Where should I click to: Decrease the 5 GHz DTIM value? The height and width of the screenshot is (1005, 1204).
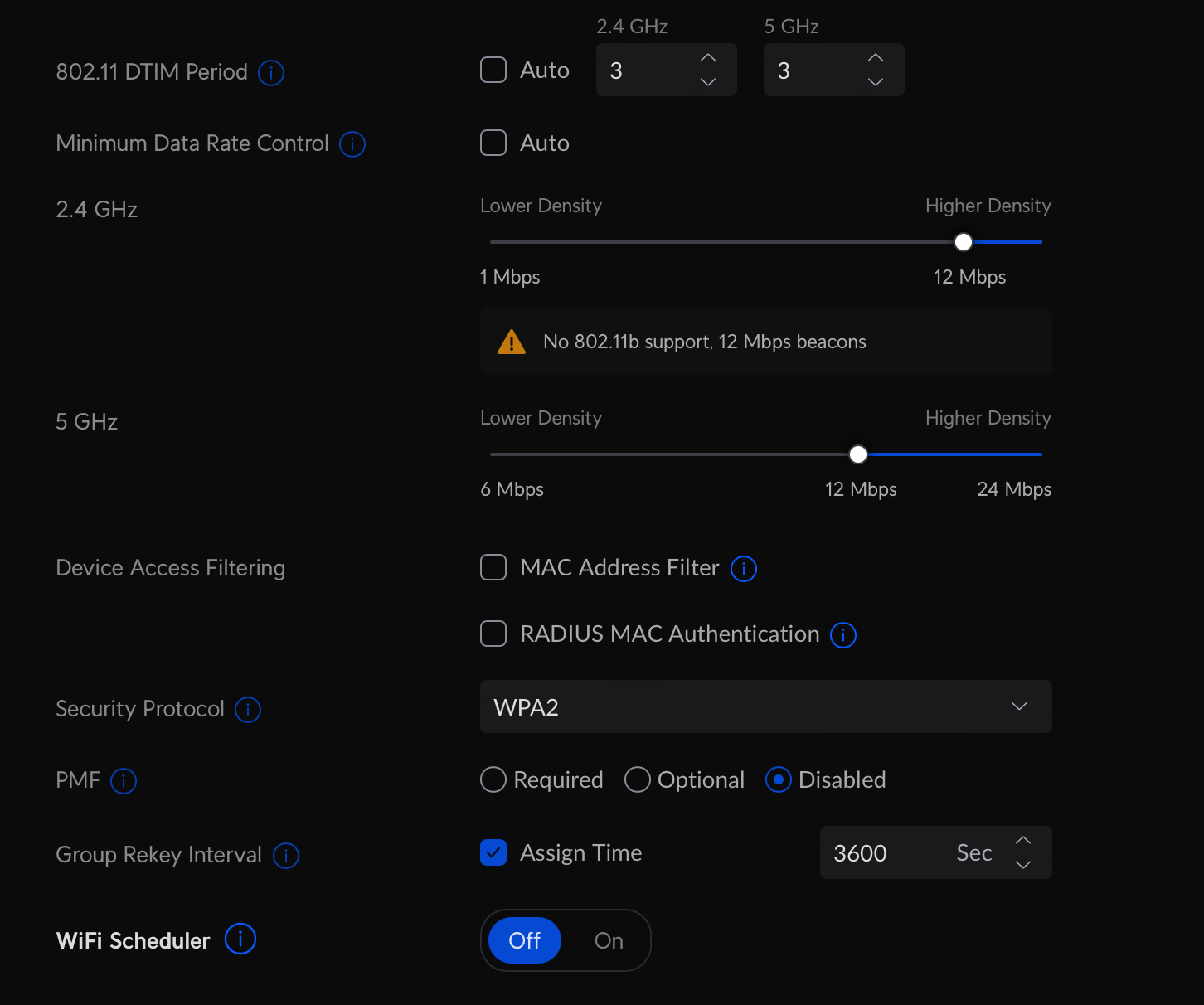pos(875,82)
